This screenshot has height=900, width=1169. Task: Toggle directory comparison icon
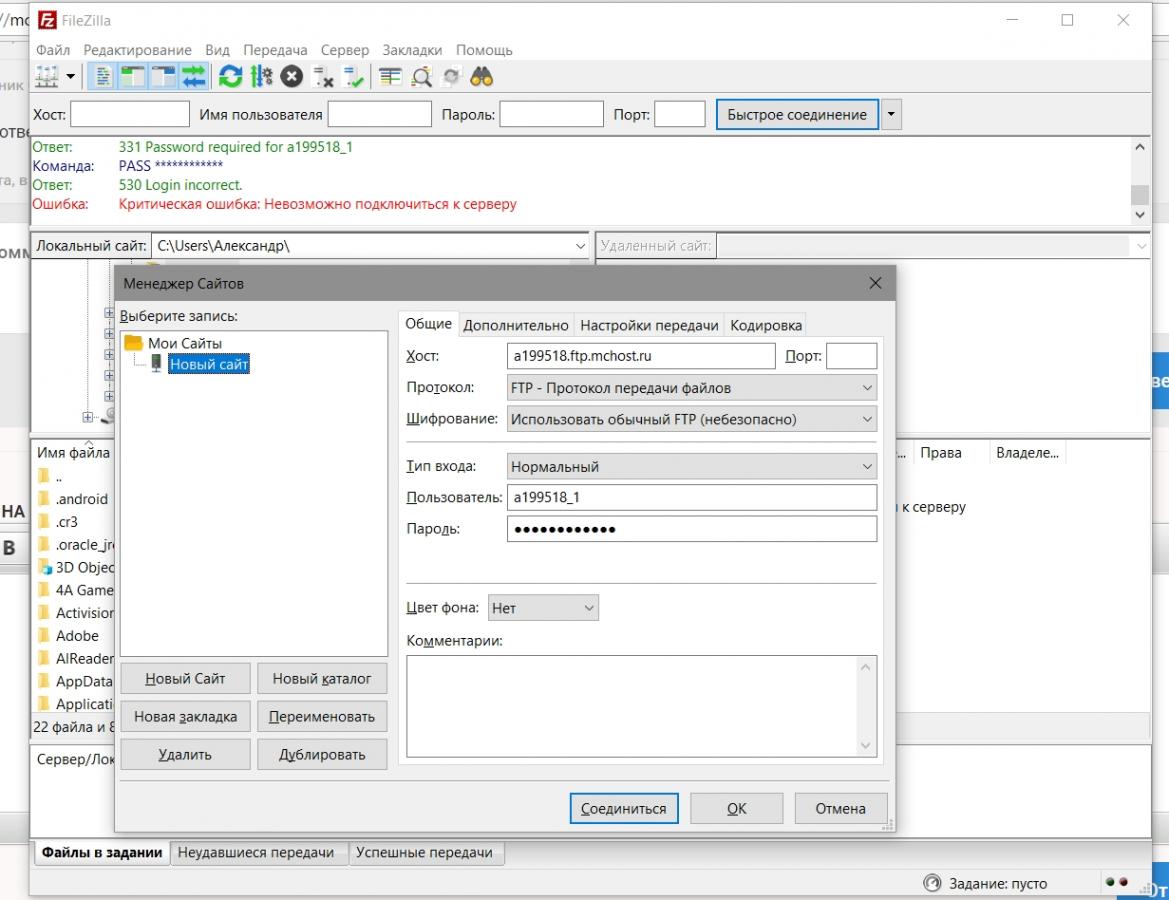(x=421, y=76)
